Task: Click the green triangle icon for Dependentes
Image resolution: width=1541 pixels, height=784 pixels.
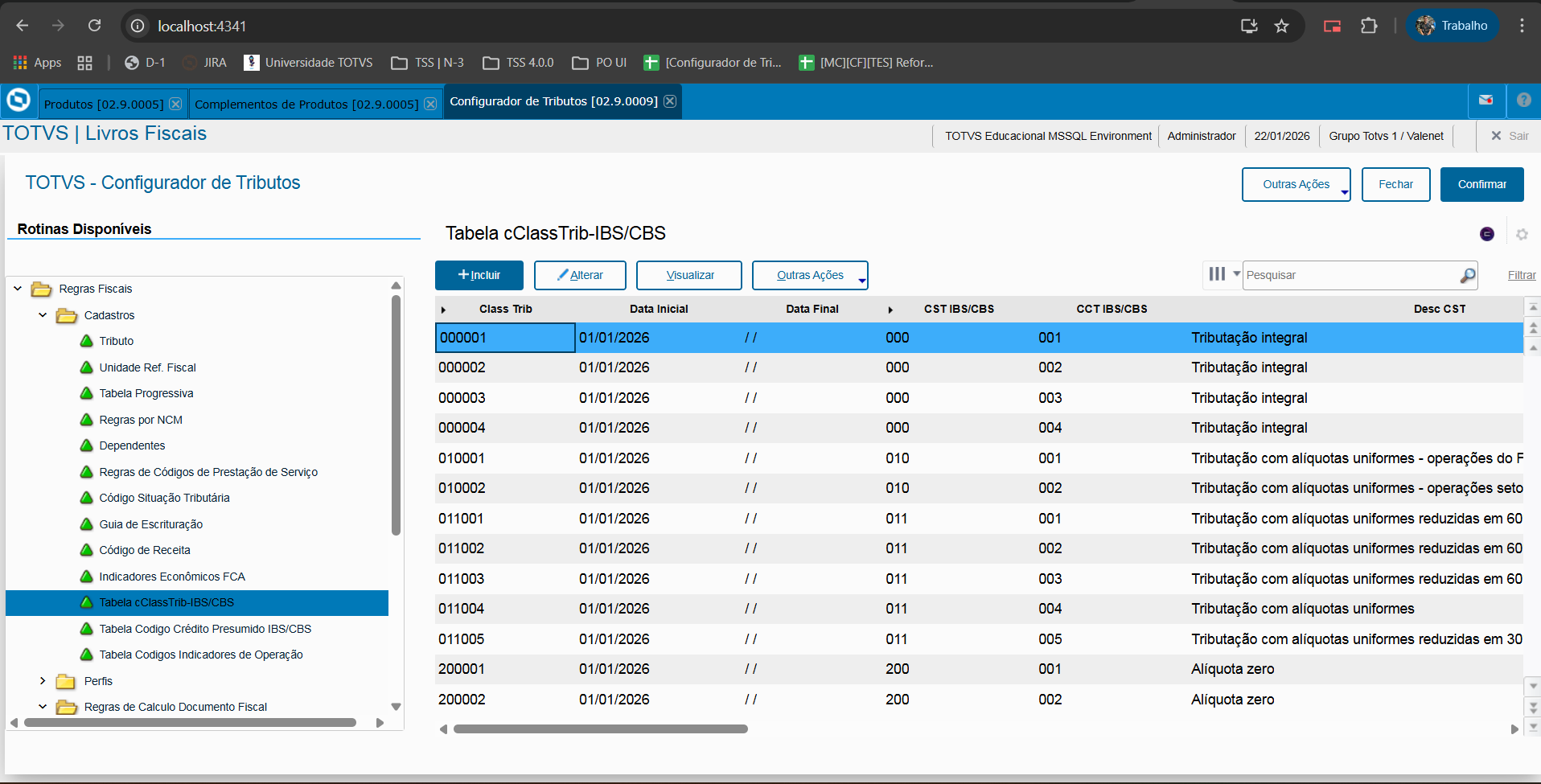Action: [x=87, y=445]
